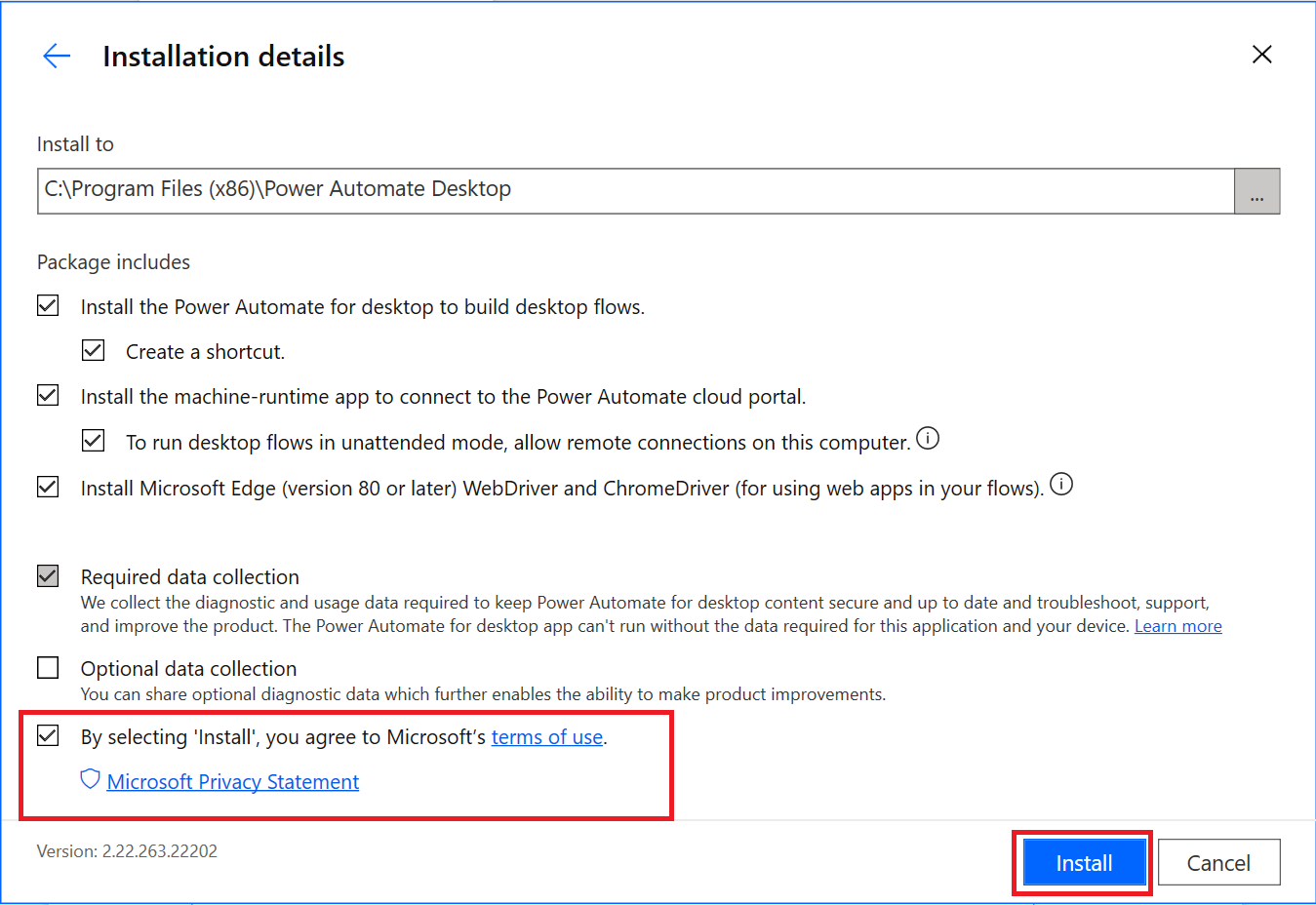Screen dimensions: 1316x905
Task: Uncheck the Edge WebDriver and ChromeDriver option
Action: 48,487
